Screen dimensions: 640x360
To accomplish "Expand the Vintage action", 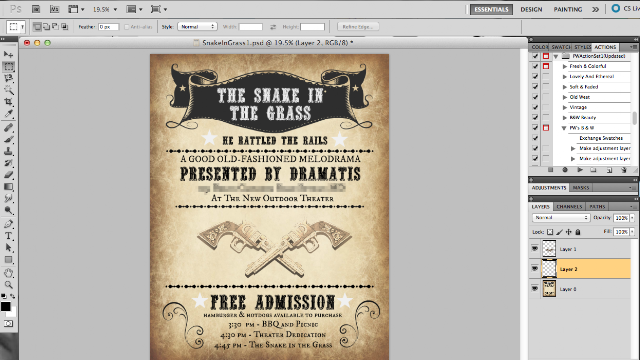I will tap(565, 107).
